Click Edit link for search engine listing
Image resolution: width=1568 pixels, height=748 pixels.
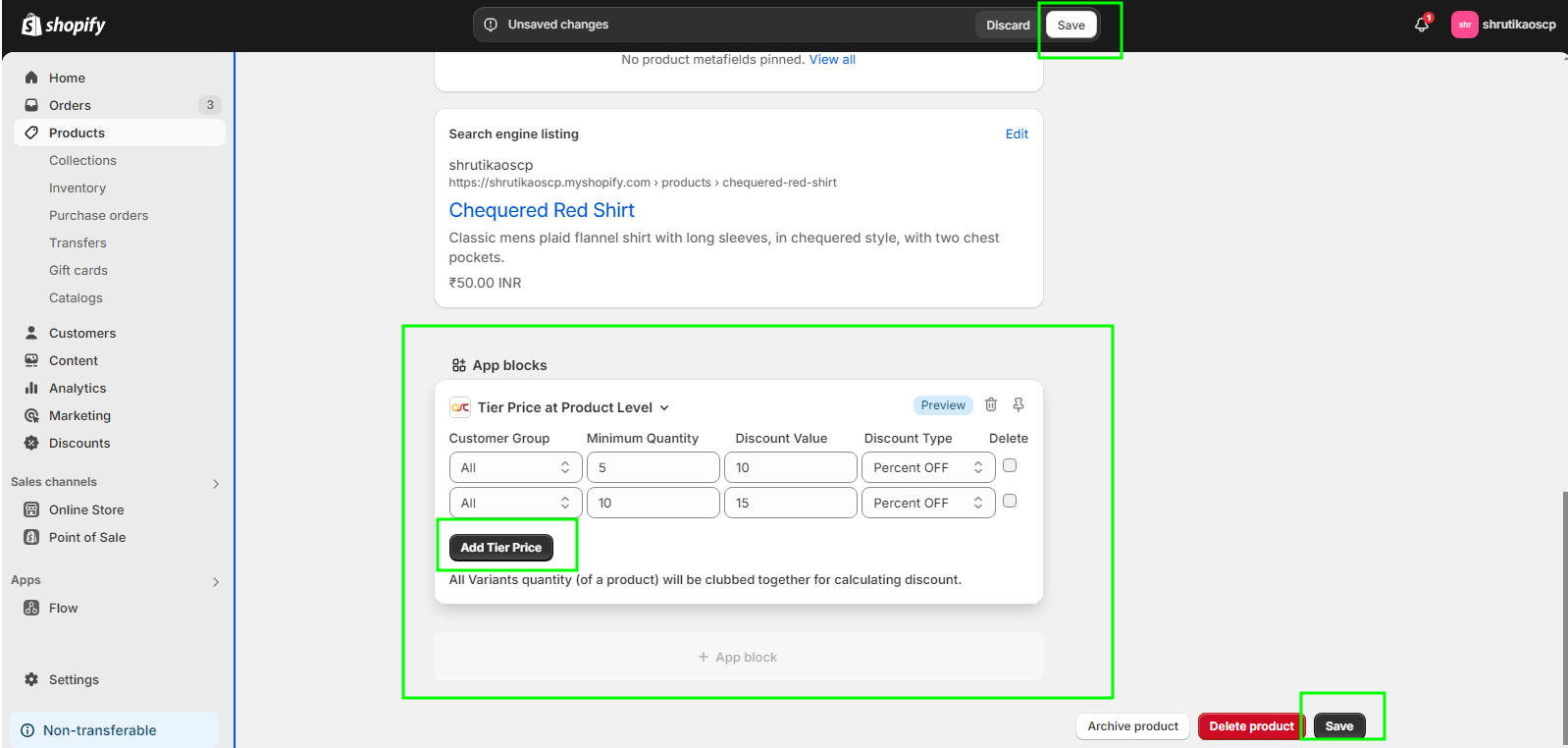pyautogui.click(x=1017, y=134)
